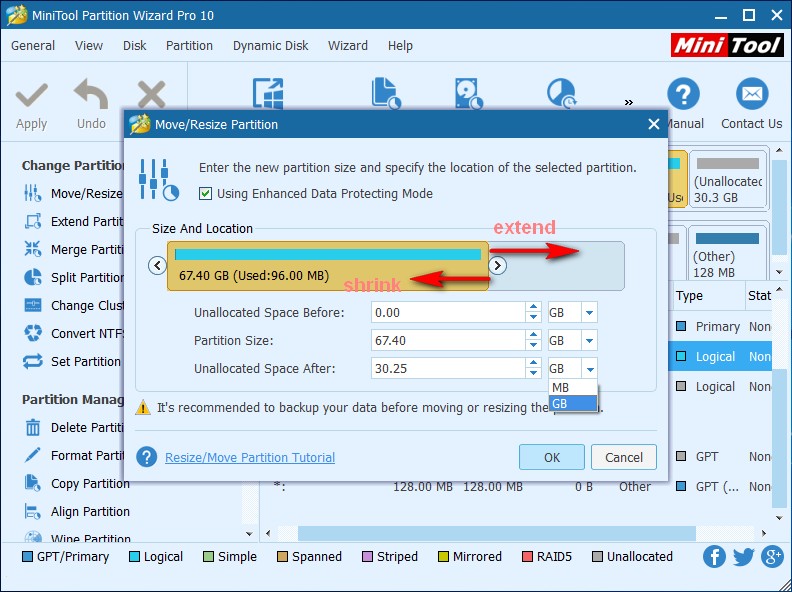Viewport: 792px width, 592px height.
Task: Select Align Partition sidebar icon
Action: tap(33, 511)
